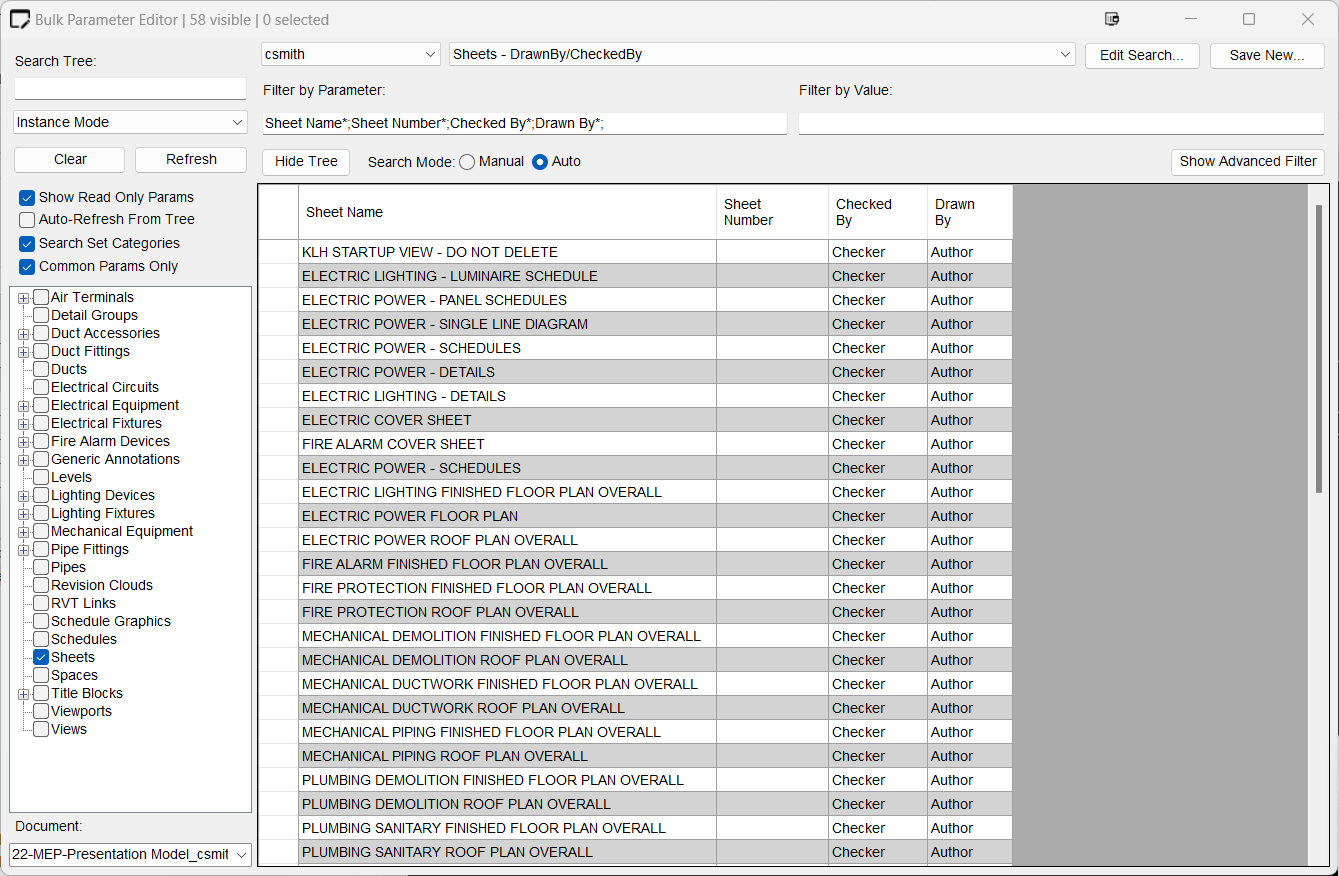Click cell 'MECHANICAL PIPING ROOF PLAN OVERALL'
Image resolution: width=1339 pixels, height=876 pixels.
click(x=507, y=756)
